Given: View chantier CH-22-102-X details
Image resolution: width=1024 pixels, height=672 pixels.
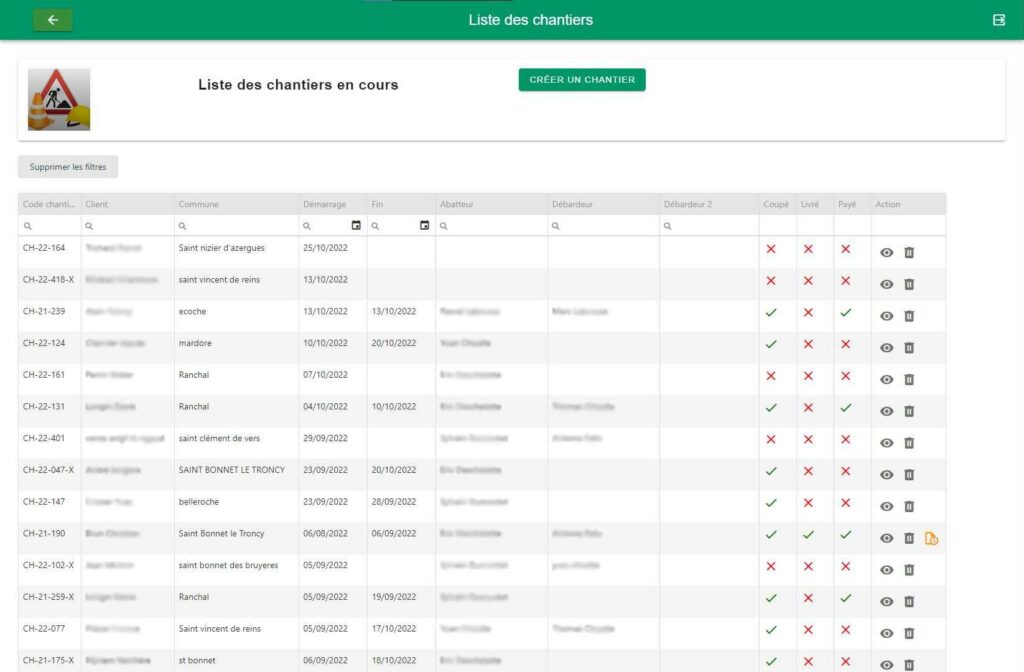Looking at the screenshot, I should pos(886,570).
